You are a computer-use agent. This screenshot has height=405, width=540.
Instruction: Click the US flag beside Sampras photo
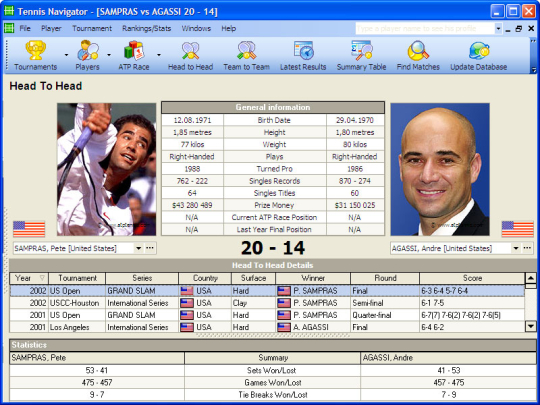click(29, 229)
